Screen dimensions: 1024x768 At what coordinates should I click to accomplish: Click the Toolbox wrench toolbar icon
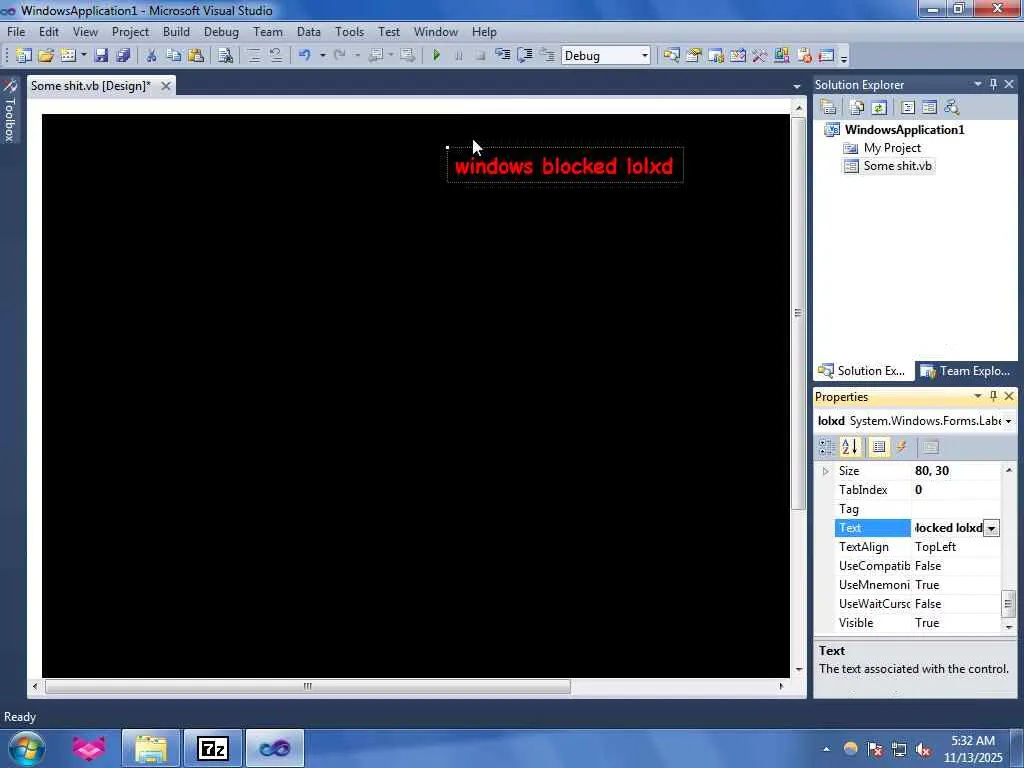pyautogui.click(x=760, y=56)
